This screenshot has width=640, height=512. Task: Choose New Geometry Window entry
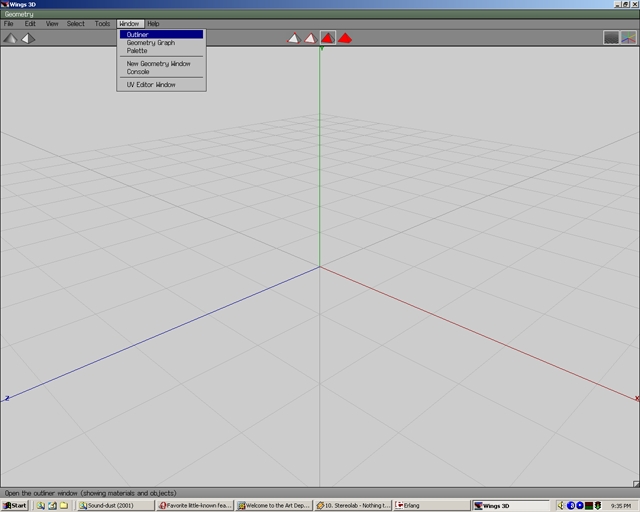pyautogui.click(x=161, y=64)
